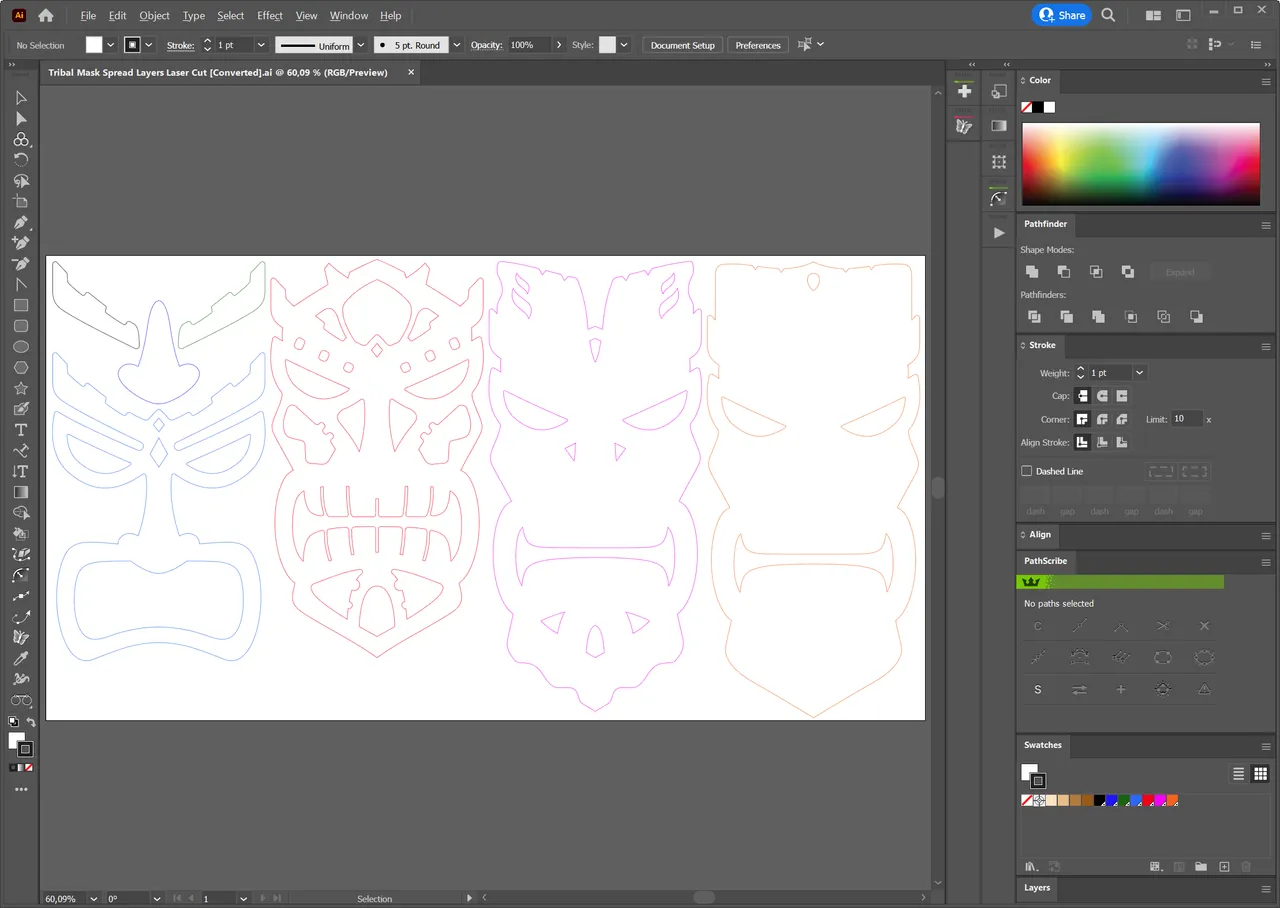Choose Projecting Cap stroke option

[1122, 396]
